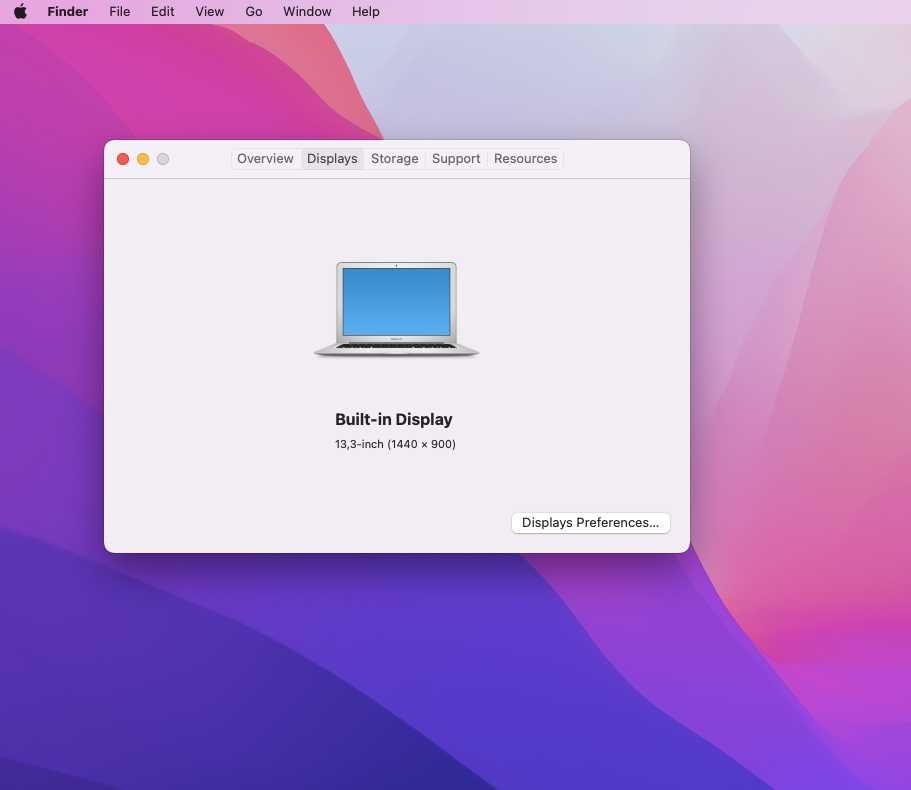Open the Finder menu

[x=67, y=12]
